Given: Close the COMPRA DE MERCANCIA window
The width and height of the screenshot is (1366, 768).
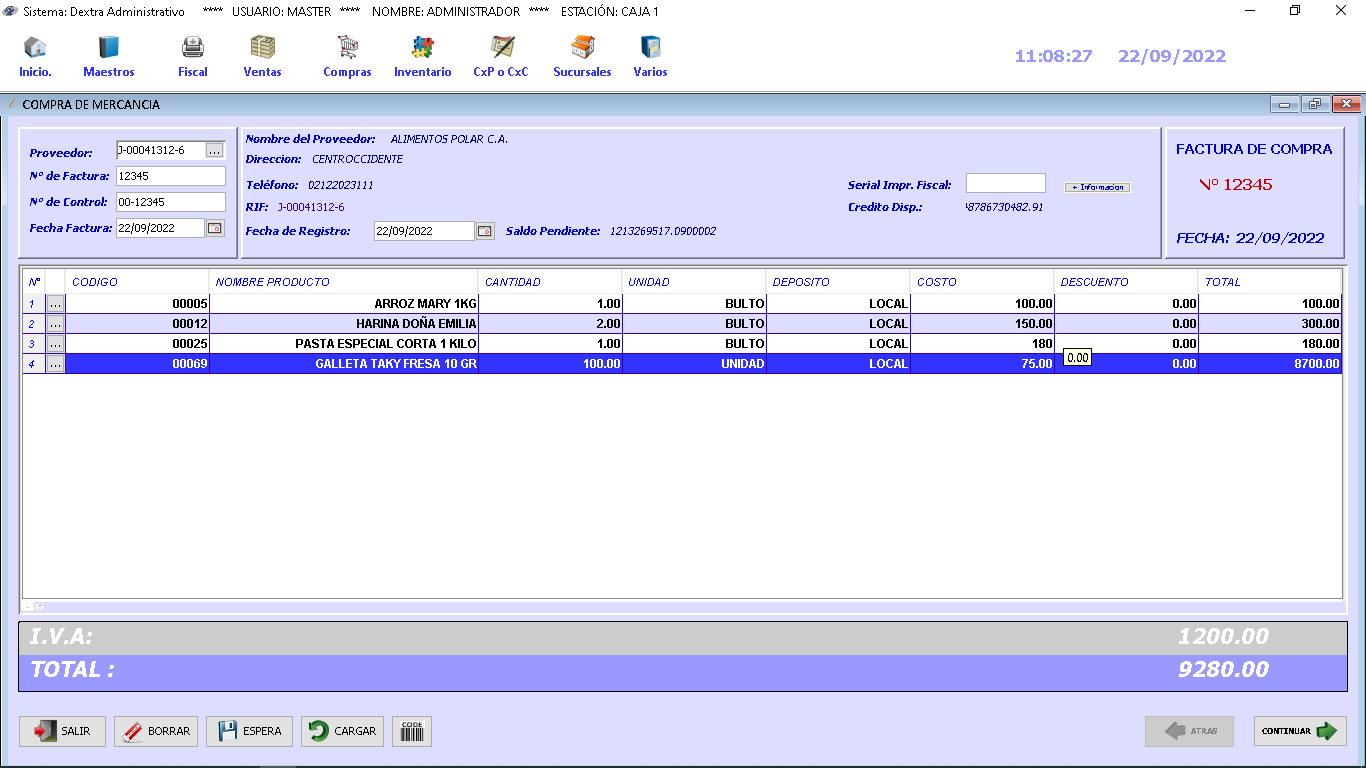Looking at the screenshot, I should (x=1347, y=104).
